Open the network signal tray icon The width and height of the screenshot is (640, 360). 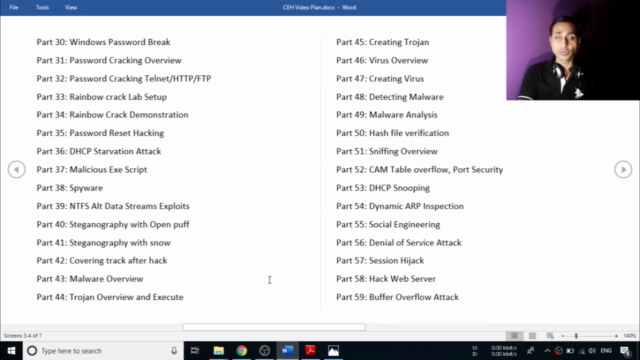[x=582, y=351]
